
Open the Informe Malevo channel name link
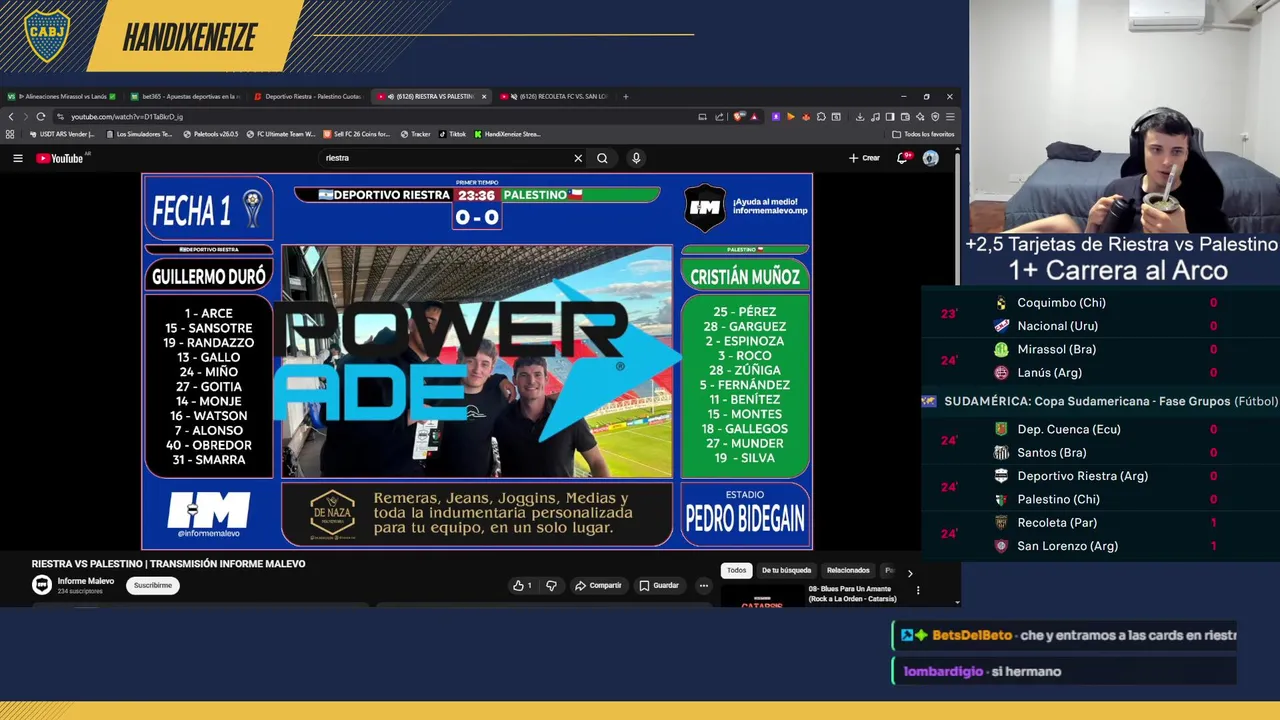click(86, 581)
